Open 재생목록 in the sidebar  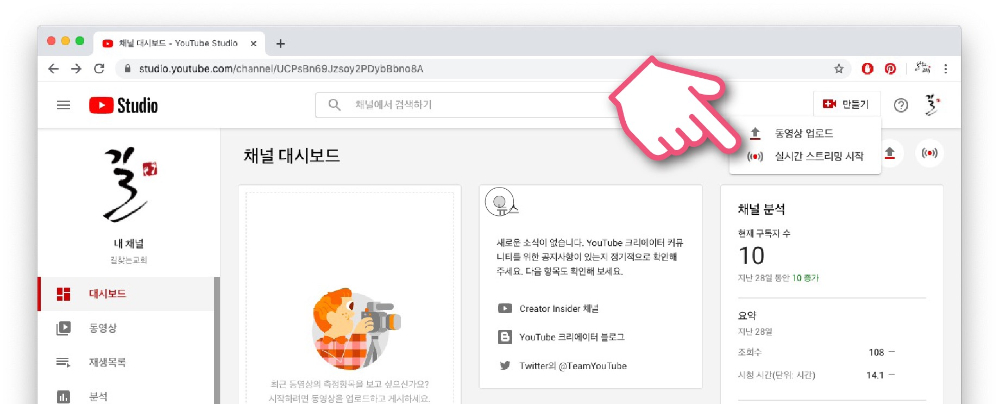click(x=107, y=361)
